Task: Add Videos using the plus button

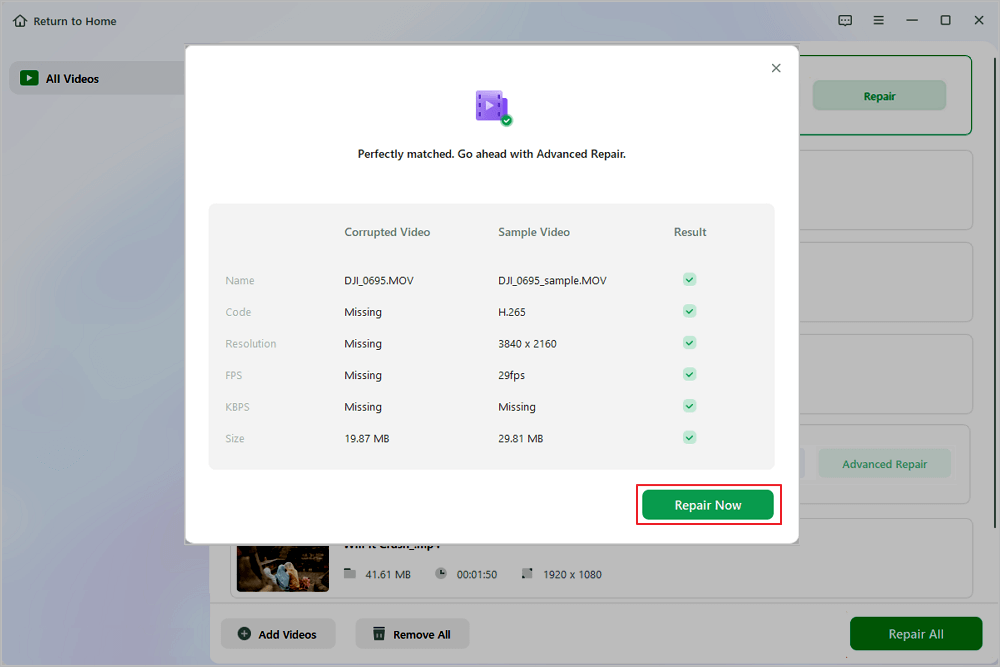Action: (x=278, y=634)
